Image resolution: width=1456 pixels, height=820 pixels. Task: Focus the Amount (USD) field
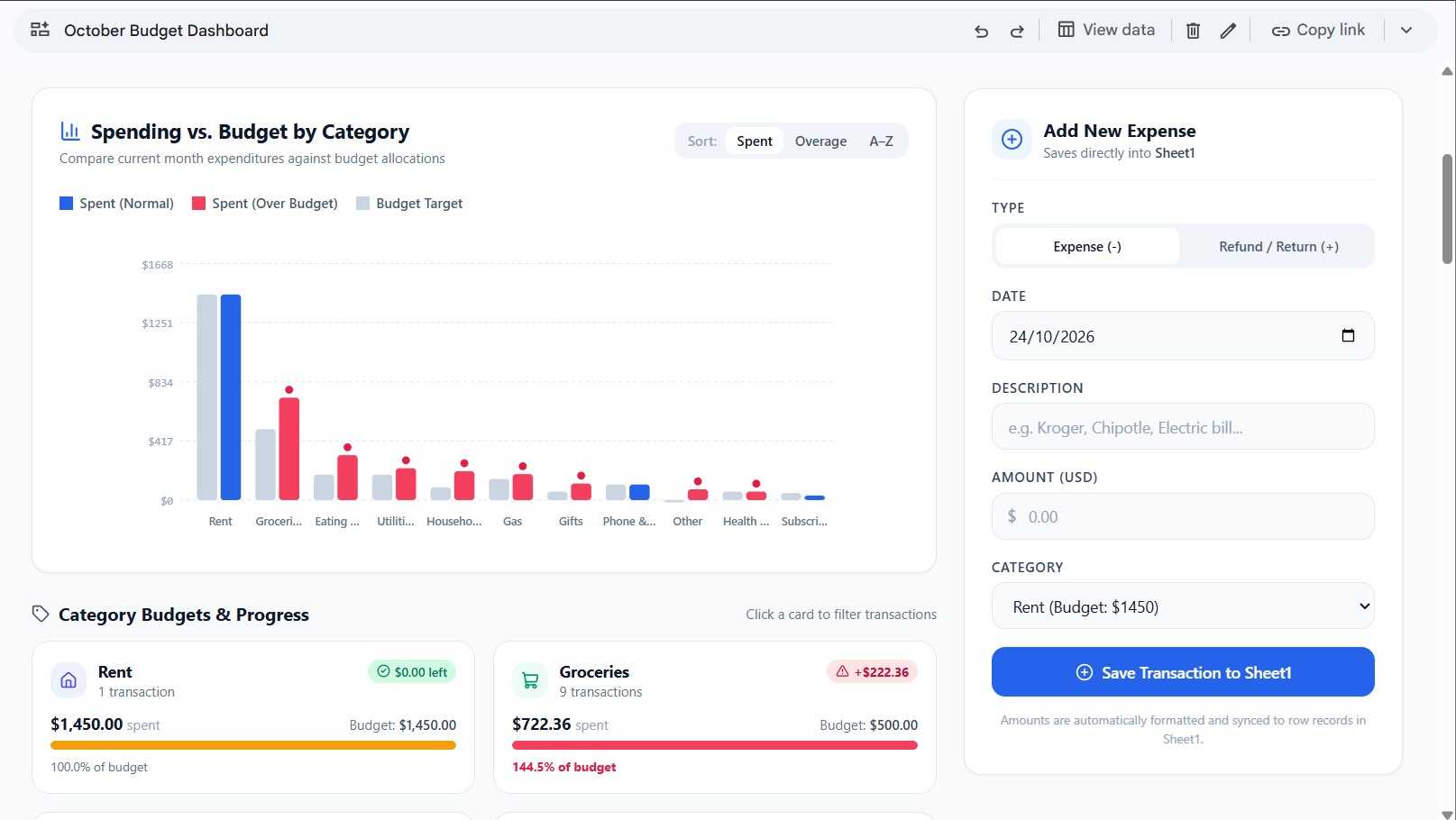(x=1183, y=516)
